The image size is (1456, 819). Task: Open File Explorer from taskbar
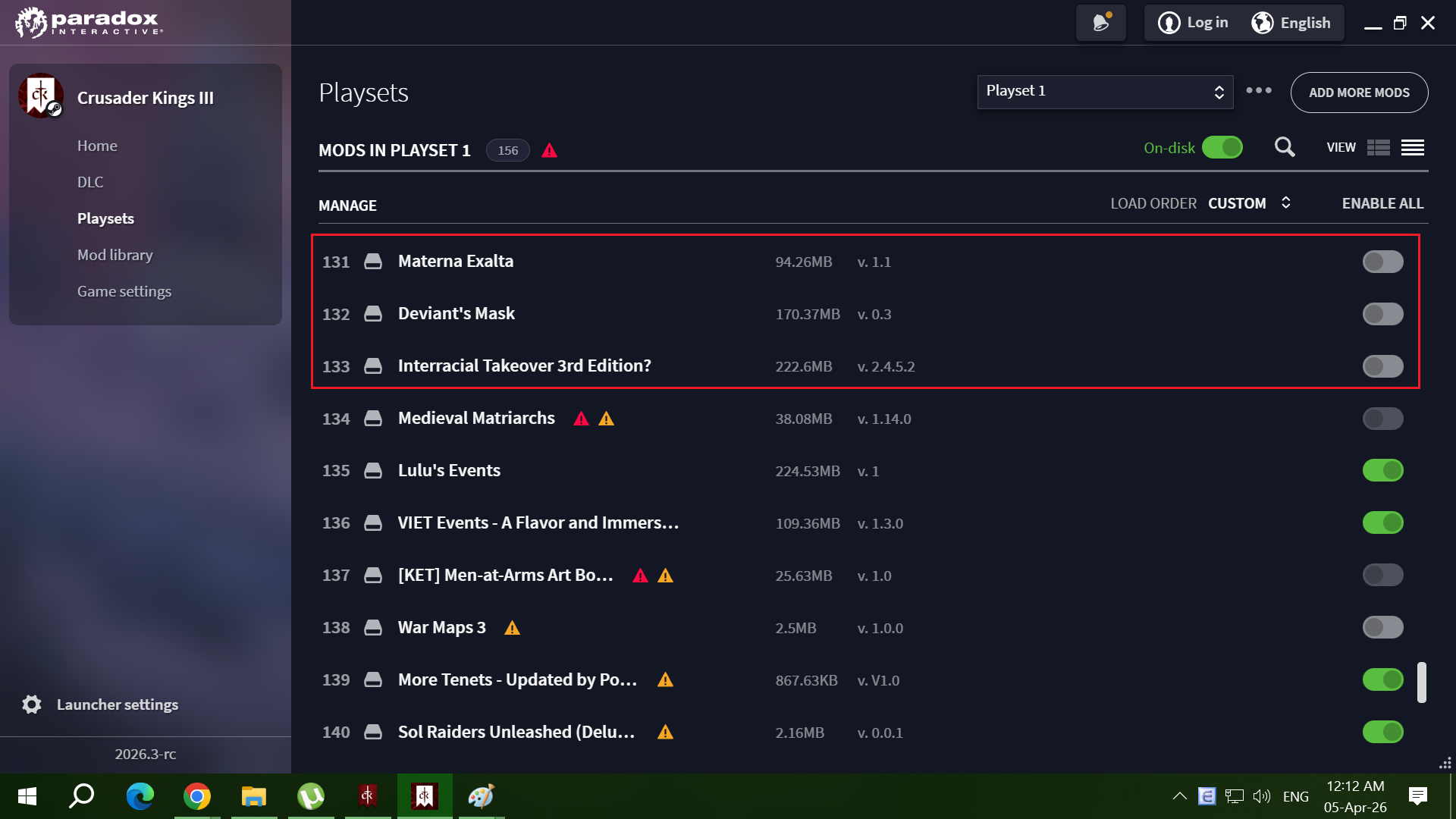point(254,796)
